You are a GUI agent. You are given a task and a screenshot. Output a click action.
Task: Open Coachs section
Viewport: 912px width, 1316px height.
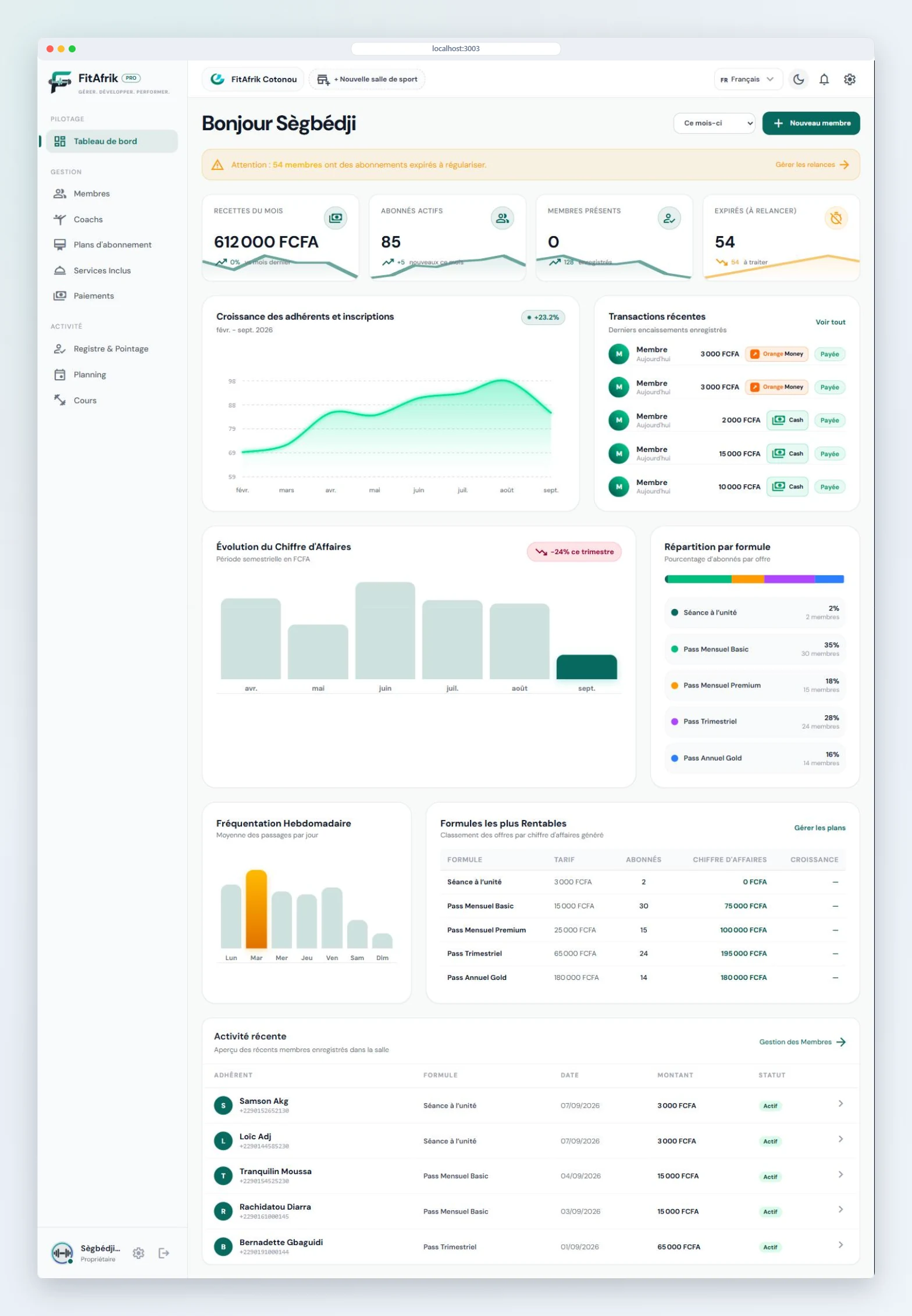[x=112, y=219]
